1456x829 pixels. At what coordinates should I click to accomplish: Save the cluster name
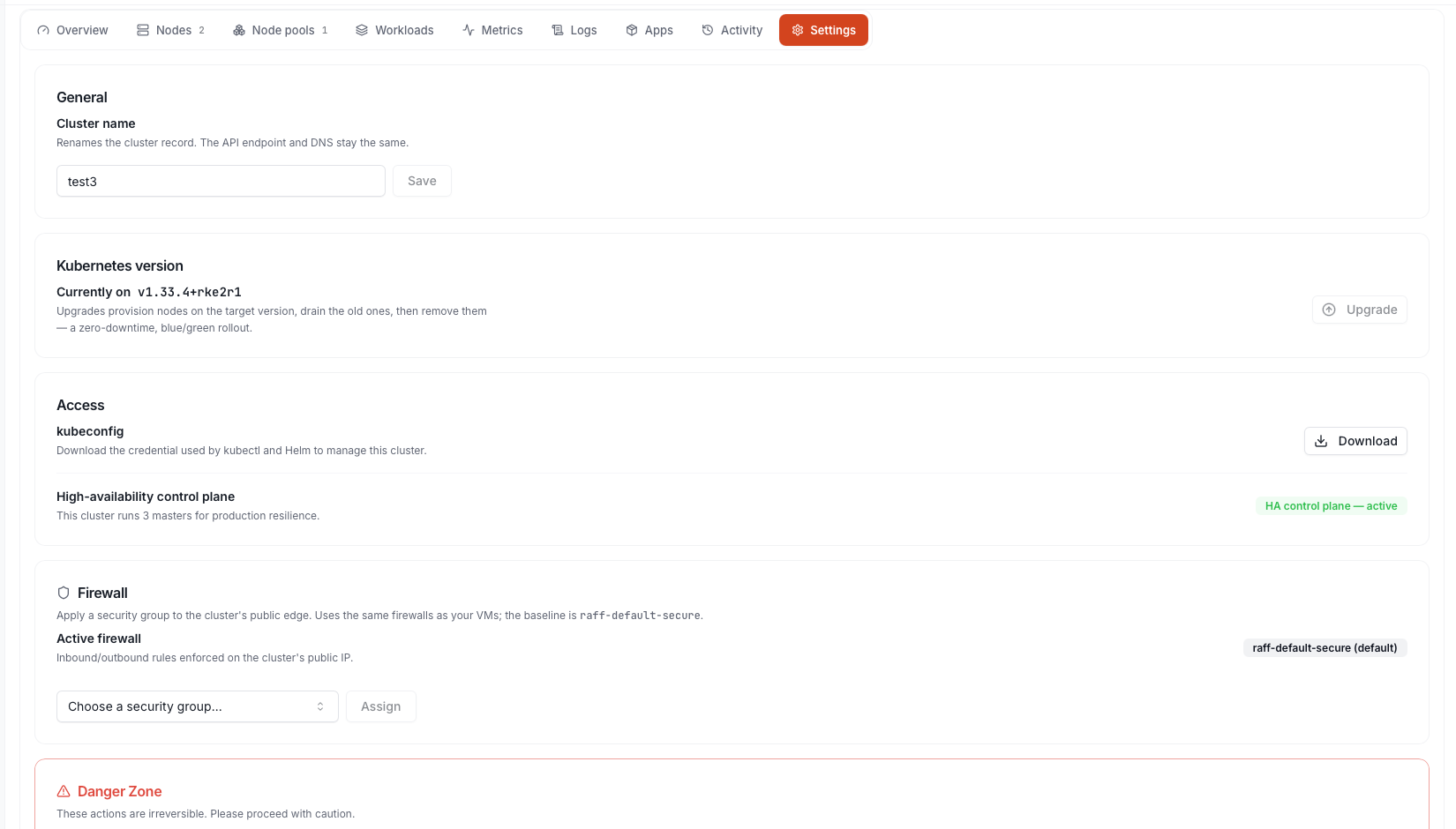[422, 181]
